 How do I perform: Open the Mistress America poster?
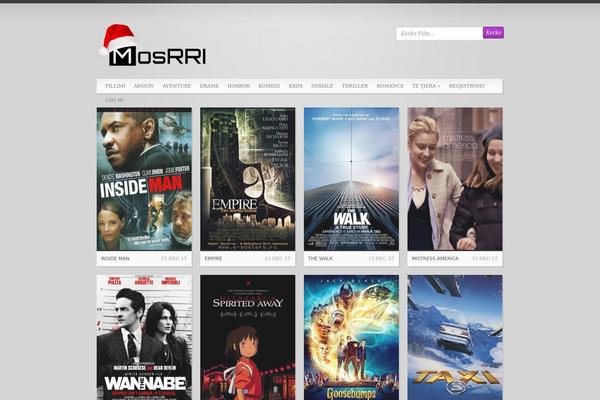point(455,179)
